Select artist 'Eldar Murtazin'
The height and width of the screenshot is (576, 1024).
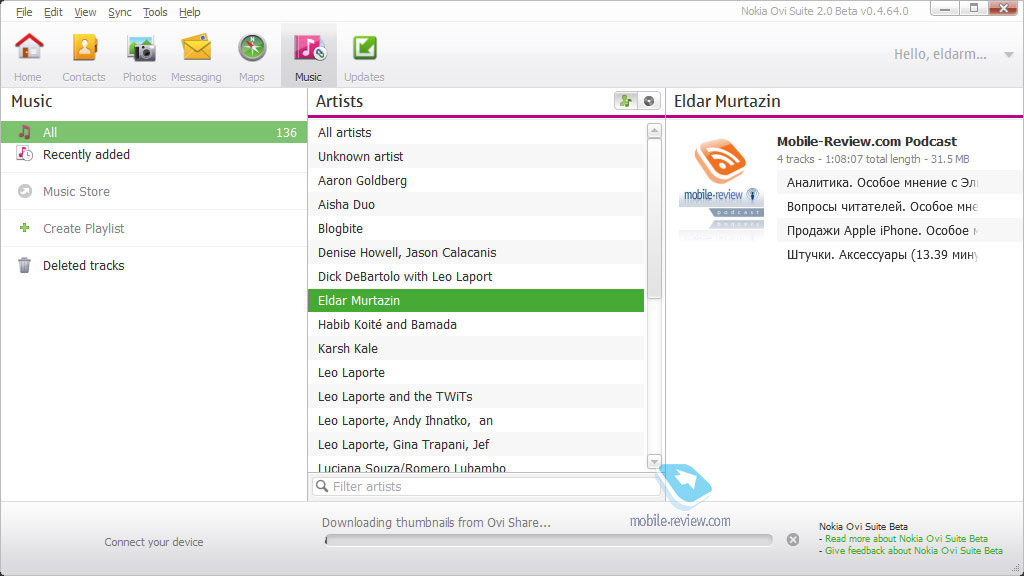(476, 300)
